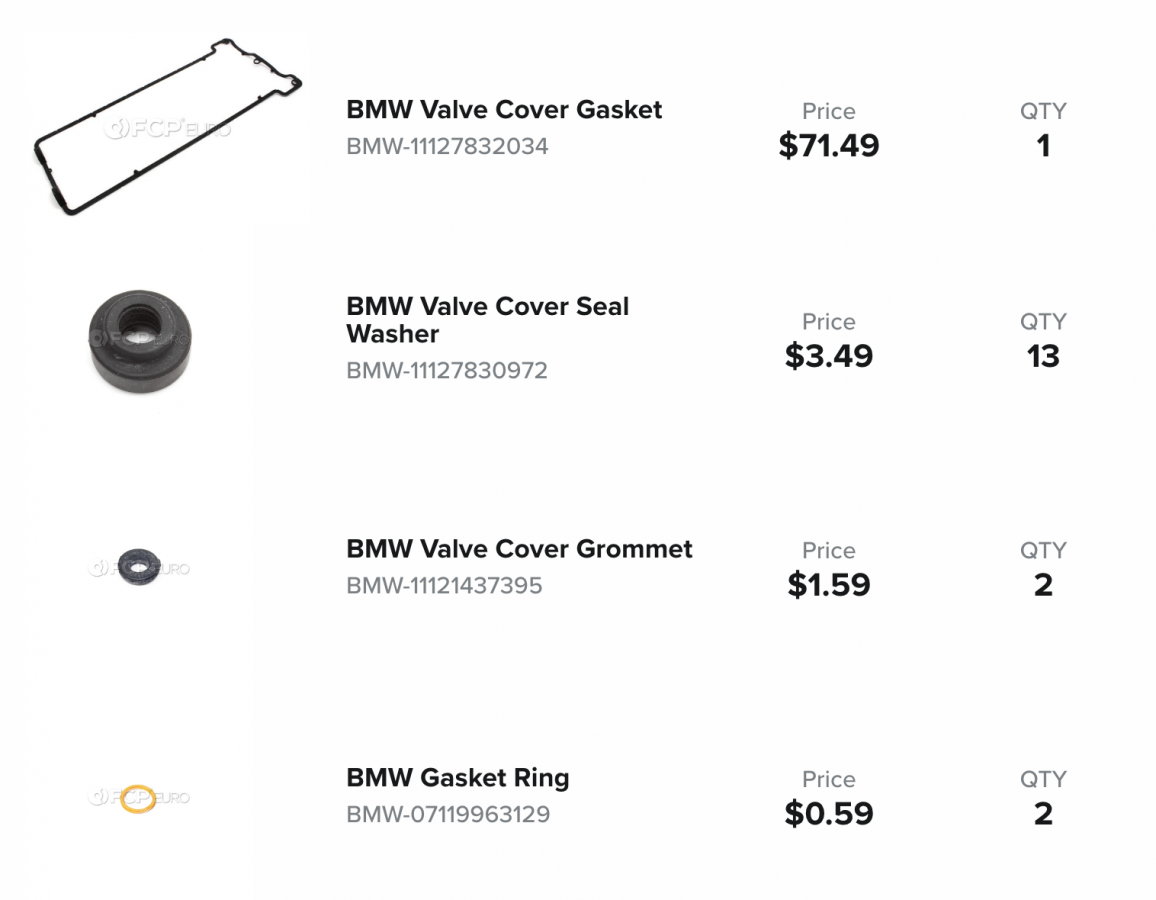This screenshot has width=1156, height=900.
Task: Click the $0.59 price
Action: click(x=829, y=814)
